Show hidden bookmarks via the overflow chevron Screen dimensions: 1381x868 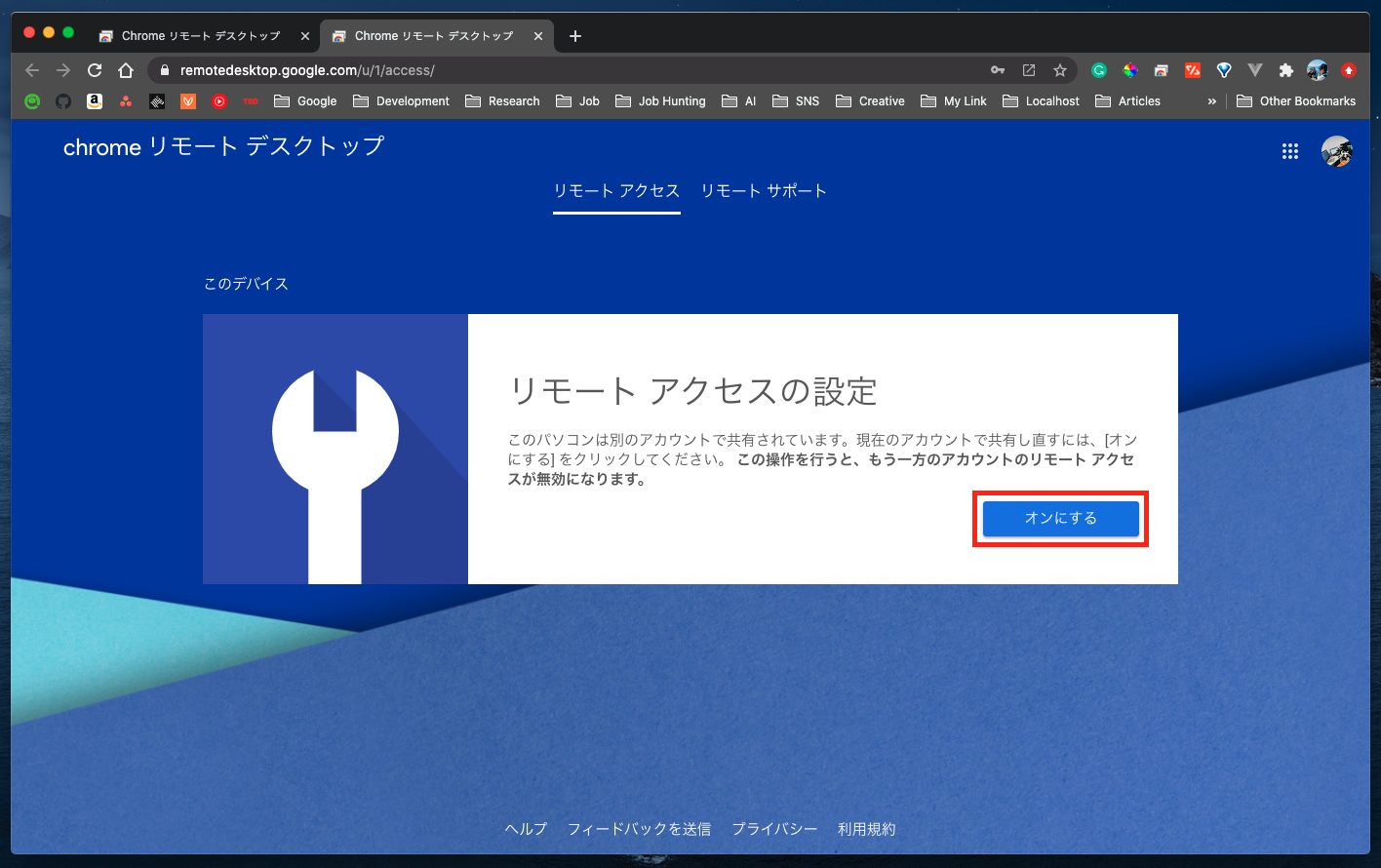pyautogui.click(x=1212, y=101)
